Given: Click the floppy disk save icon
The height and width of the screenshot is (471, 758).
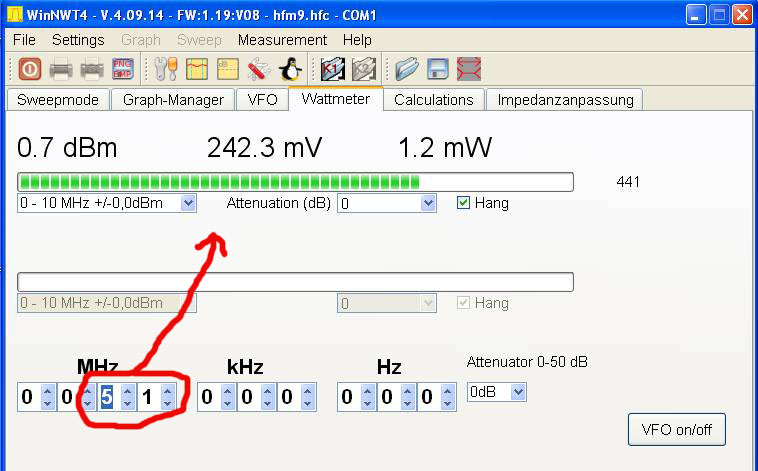Looking at the screenshot, I should [437, 69].
